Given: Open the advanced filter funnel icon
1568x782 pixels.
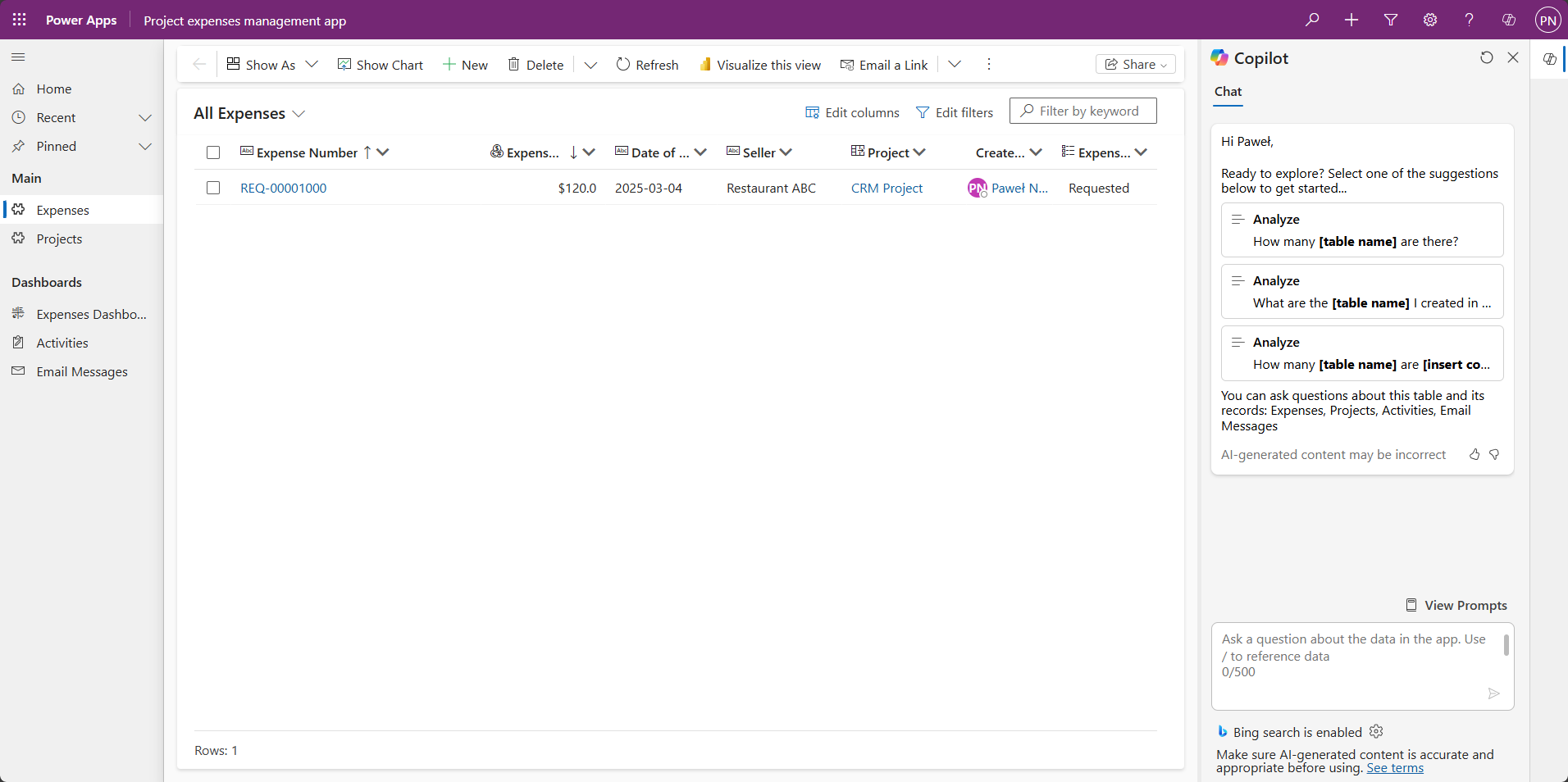Looking at the screenshot, I should click(1391, 20).
